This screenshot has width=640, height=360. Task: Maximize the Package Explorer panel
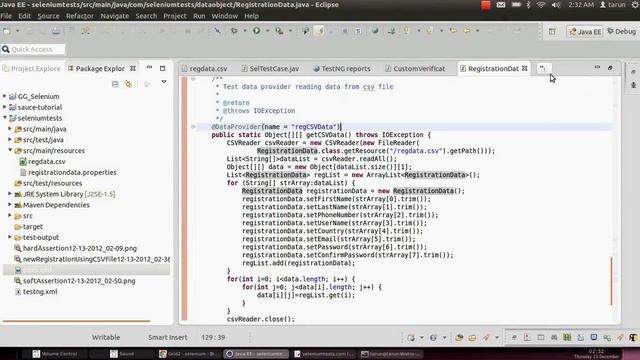point(162,68)
